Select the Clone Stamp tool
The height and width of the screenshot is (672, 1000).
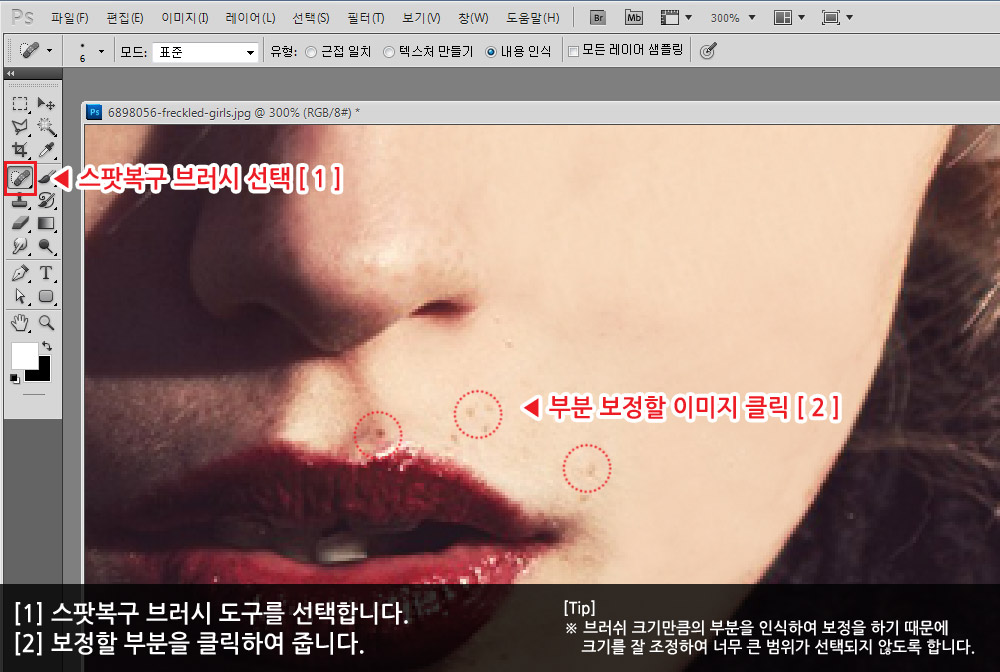(20, 201)
